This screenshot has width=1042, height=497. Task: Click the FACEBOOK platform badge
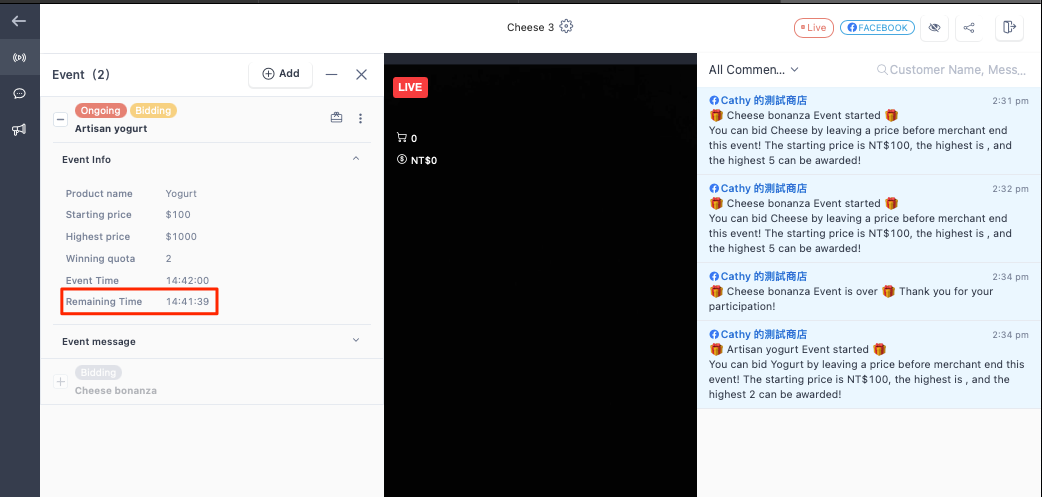coord(877,28)
